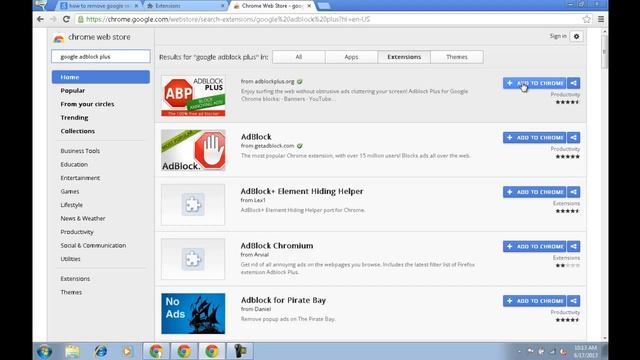Open the AdBlock Chromium puzzle thumbnail
The image size is (640, 360).
[x=193, y=259]
